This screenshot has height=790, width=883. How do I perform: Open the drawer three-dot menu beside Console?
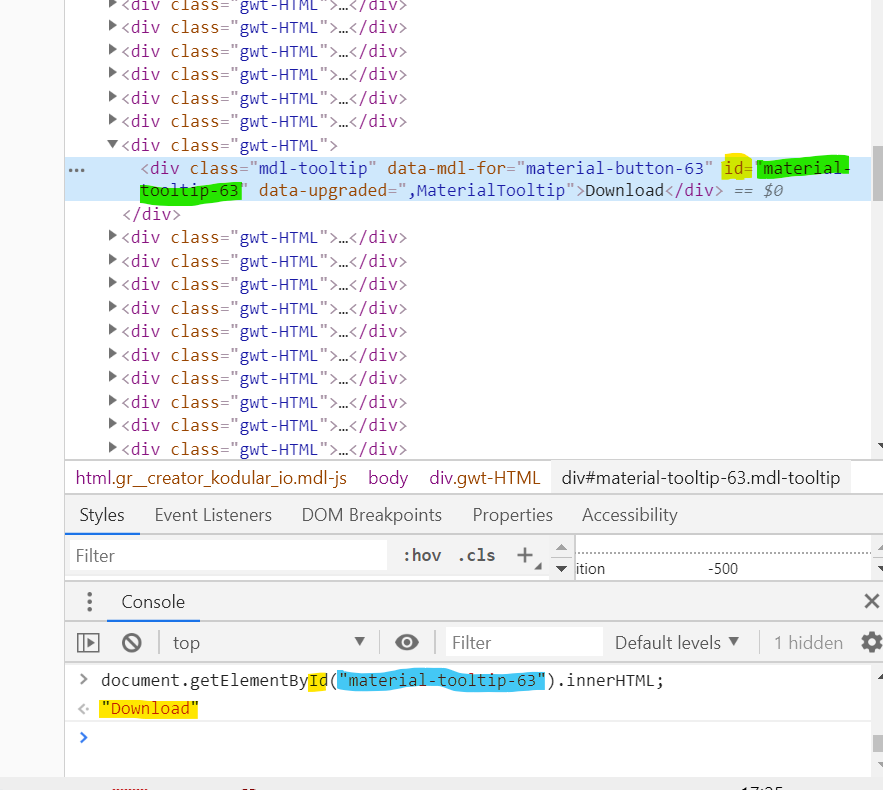point(90,602)
